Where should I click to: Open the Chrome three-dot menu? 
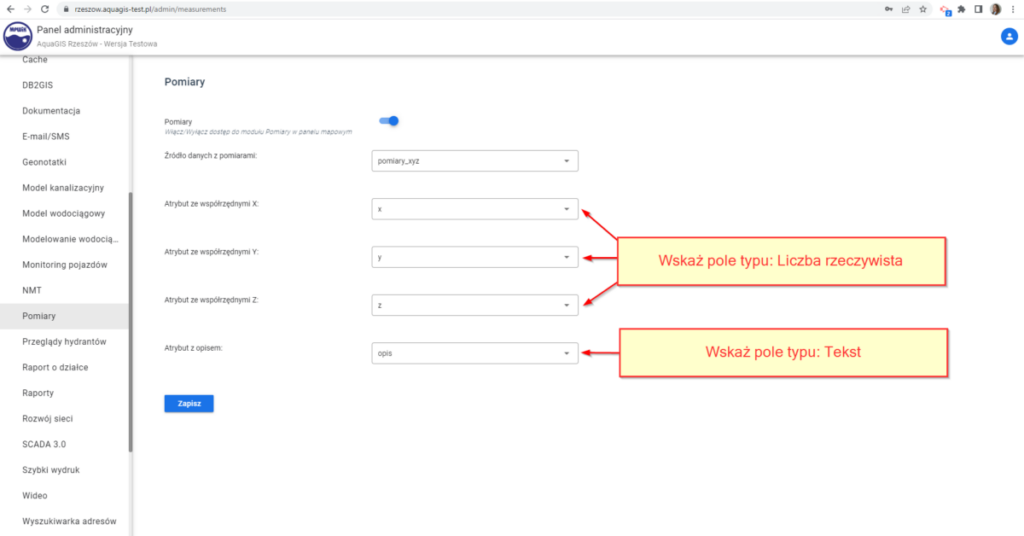click(x=1013, y=9)
